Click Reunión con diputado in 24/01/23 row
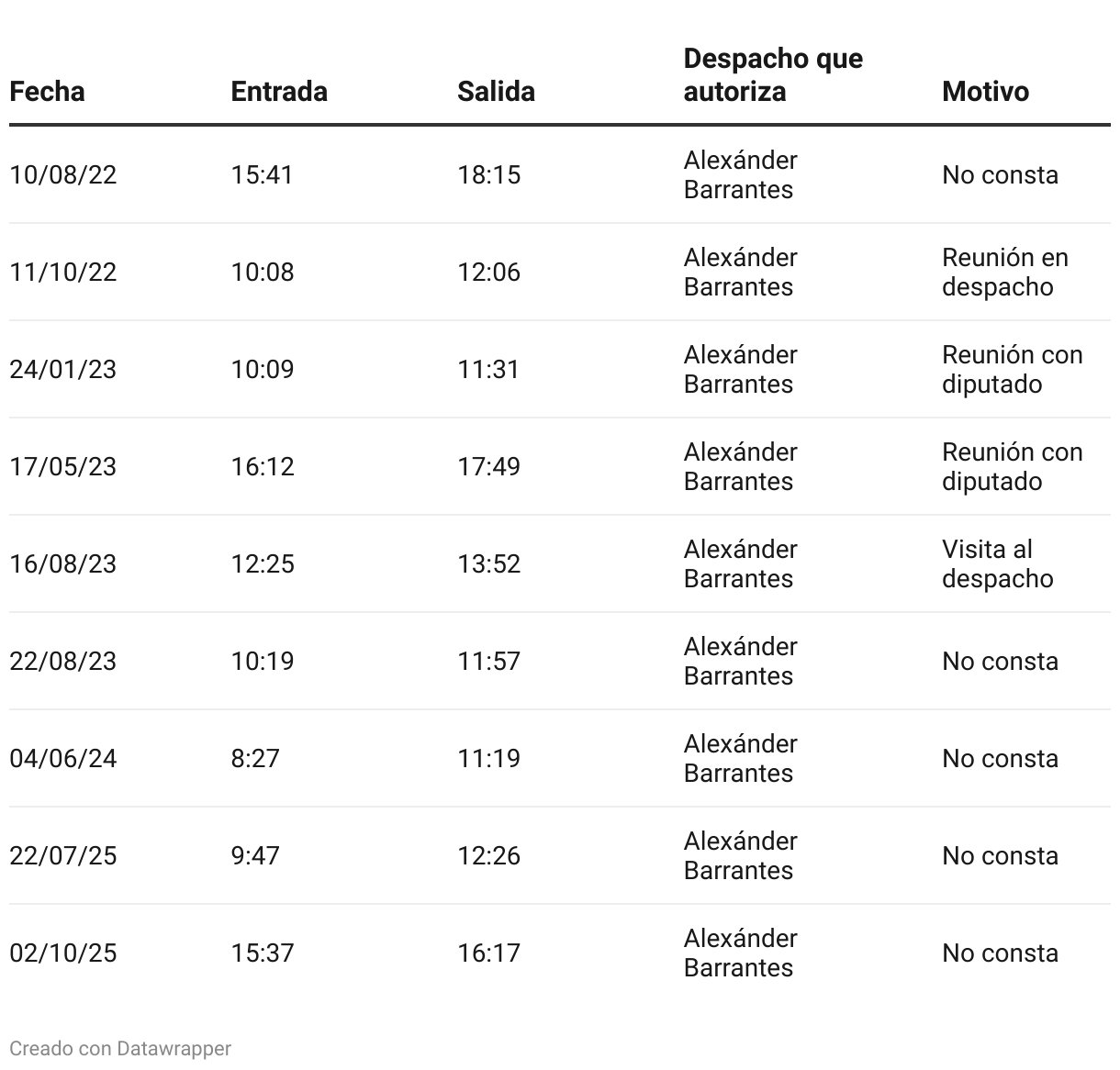The width and height of the screenshot is (1120, 1070). pos(1013,369)
